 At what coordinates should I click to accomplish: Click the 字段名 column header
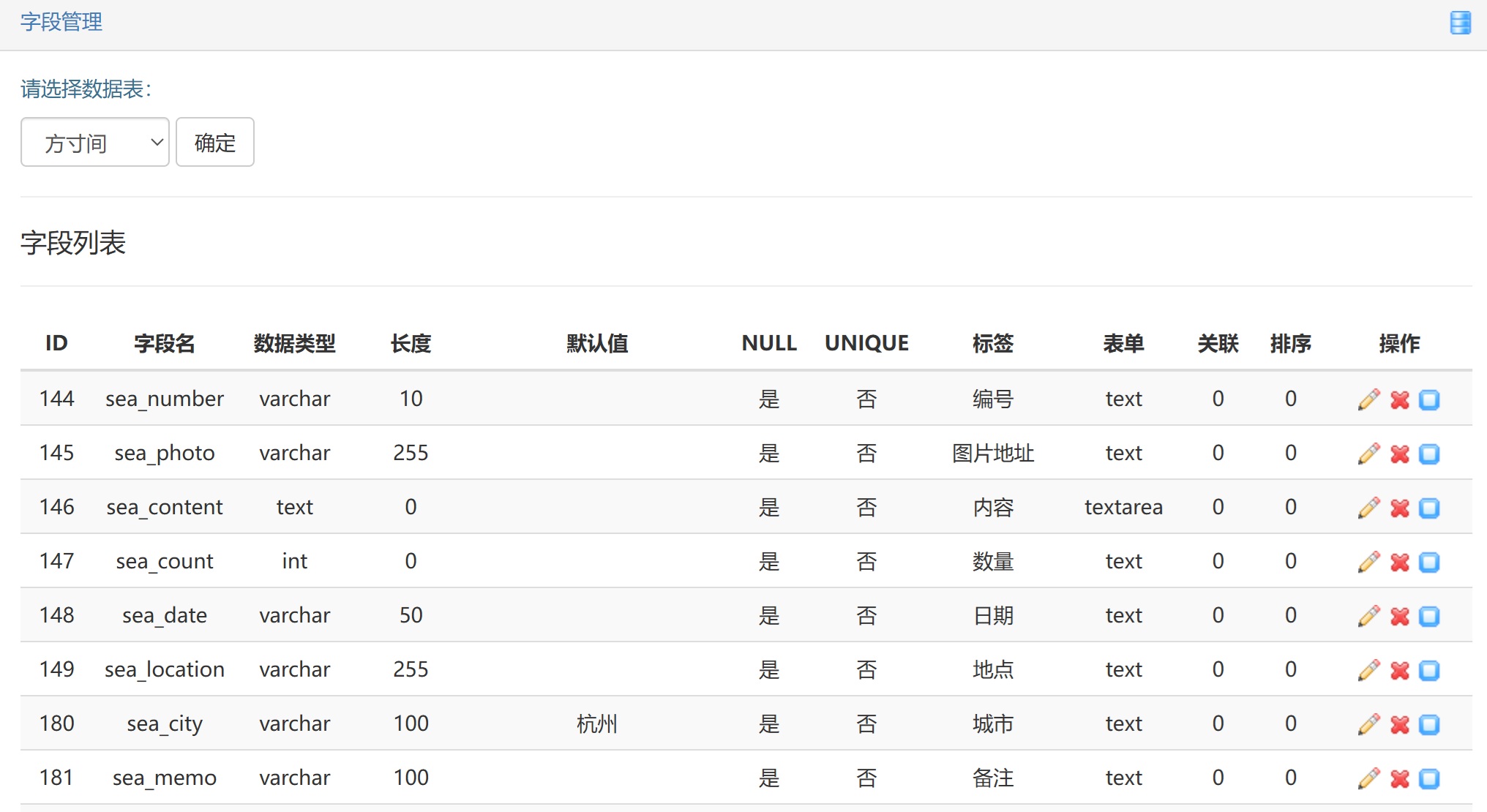point(165,343)
